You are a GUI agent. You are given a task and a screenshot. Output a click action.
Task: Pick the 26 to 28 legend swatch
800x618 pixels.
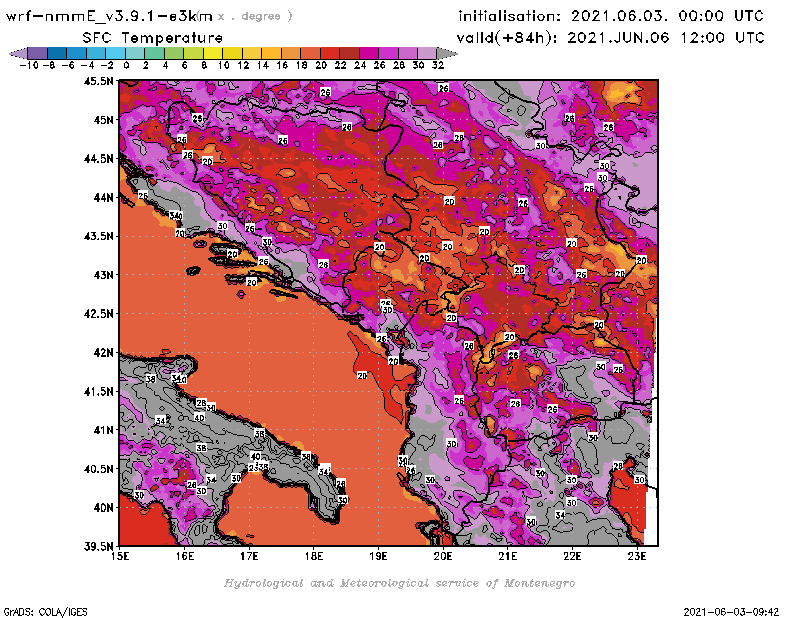point(388,53)
